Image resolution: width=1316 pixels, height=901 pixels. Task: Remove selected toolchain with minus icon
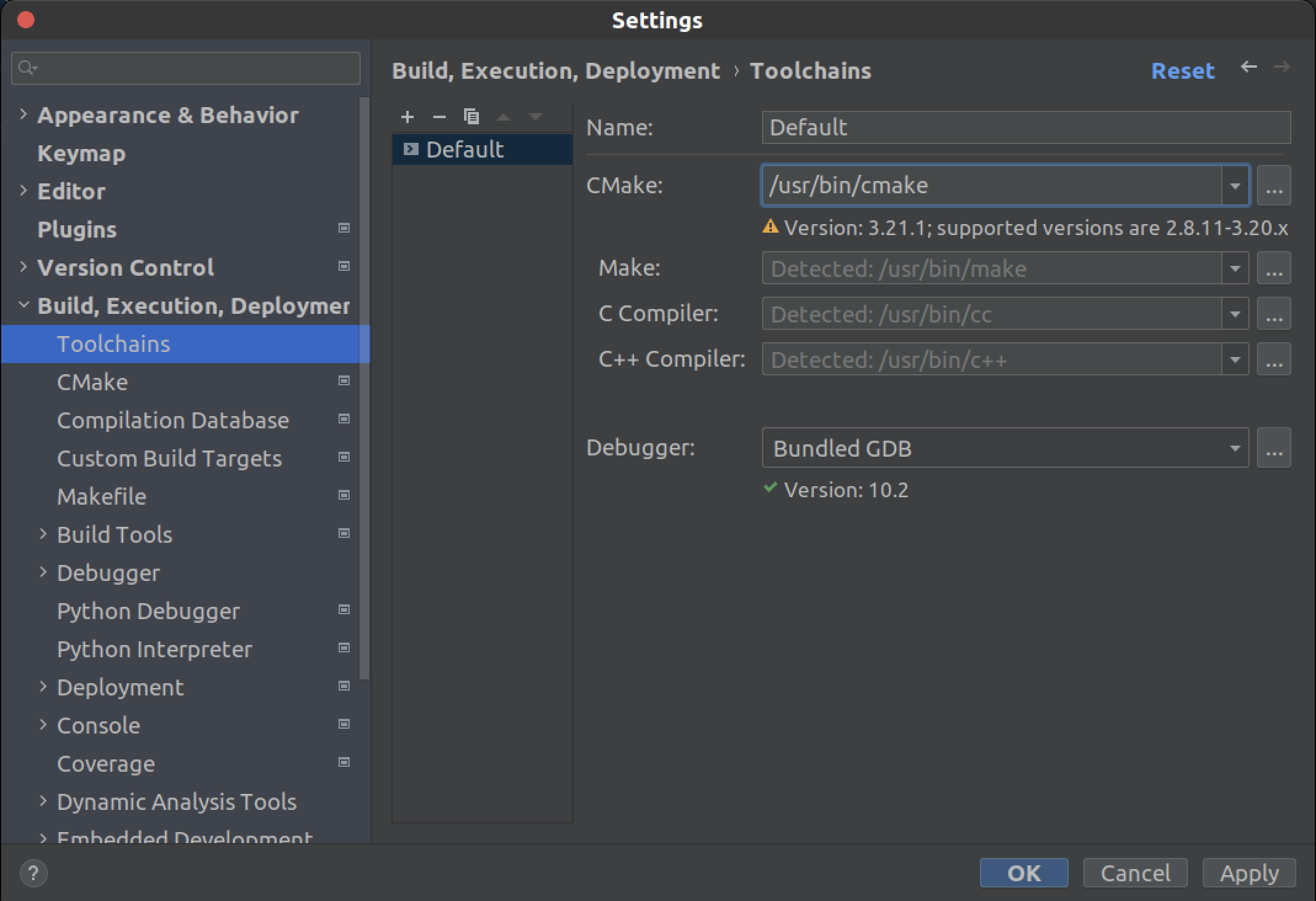click(x=439, y=116)
